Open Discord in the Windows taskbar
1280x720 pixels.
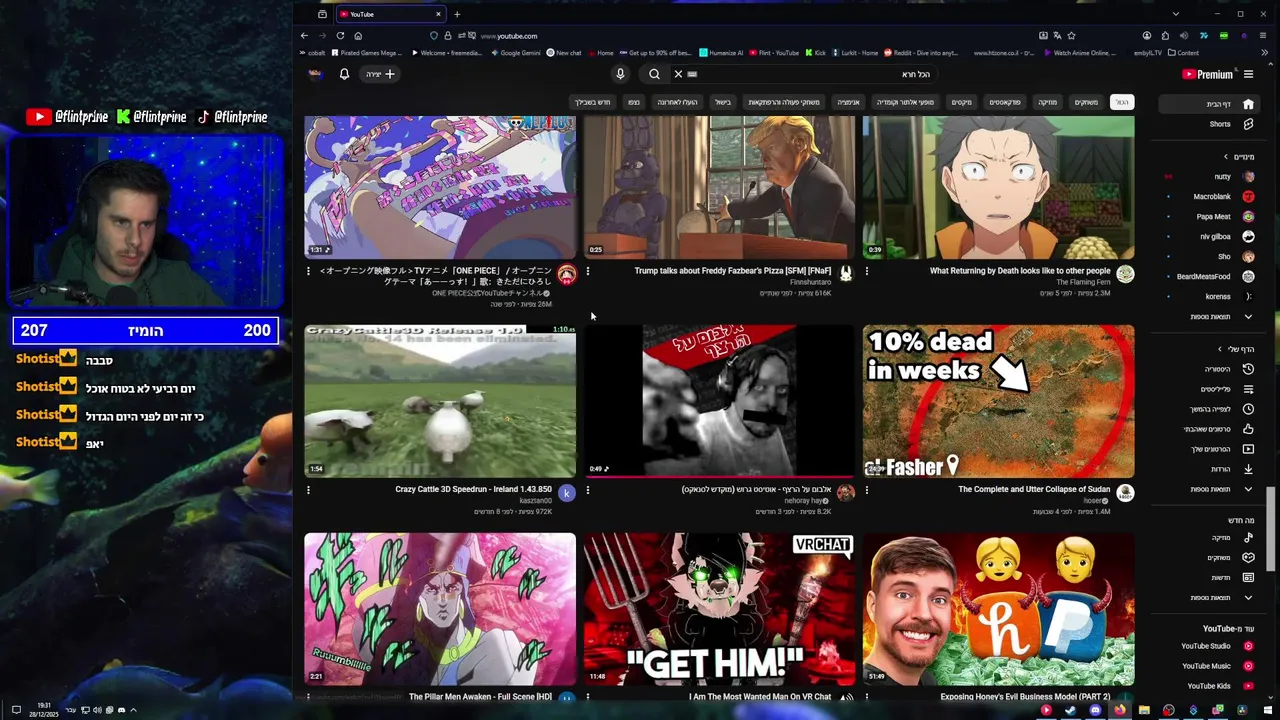coord(1095,710)
